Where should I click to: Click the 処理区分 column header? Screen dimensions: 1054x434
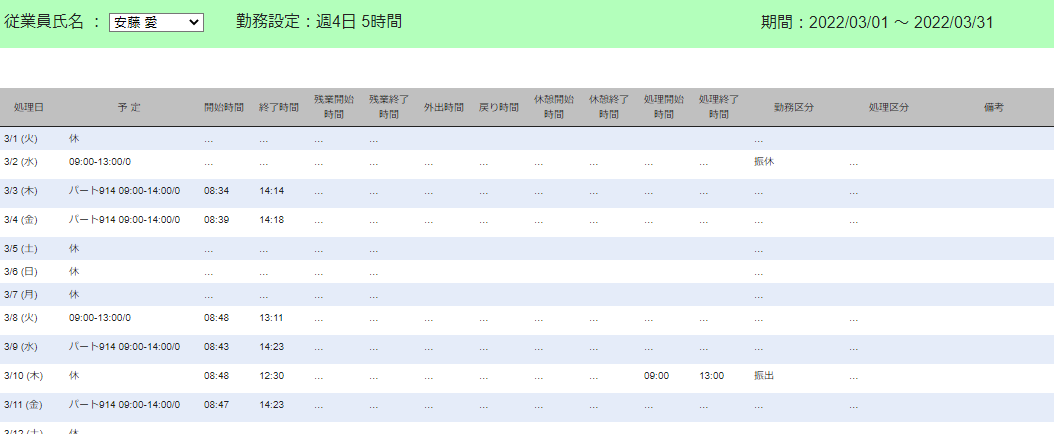tap(888, 107)
